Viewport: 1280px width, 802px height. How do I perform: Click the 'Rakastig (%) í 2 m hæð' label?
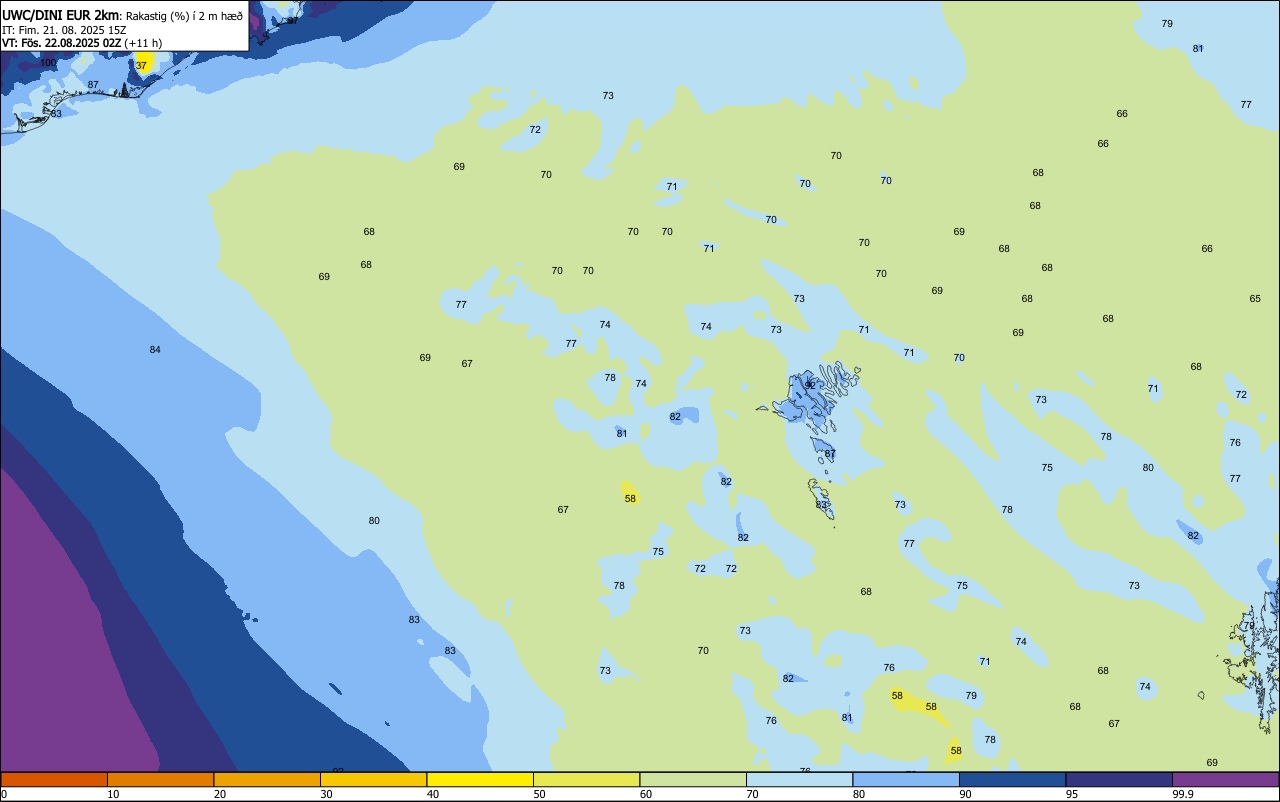pyautogui.click(x=184, y=16)
